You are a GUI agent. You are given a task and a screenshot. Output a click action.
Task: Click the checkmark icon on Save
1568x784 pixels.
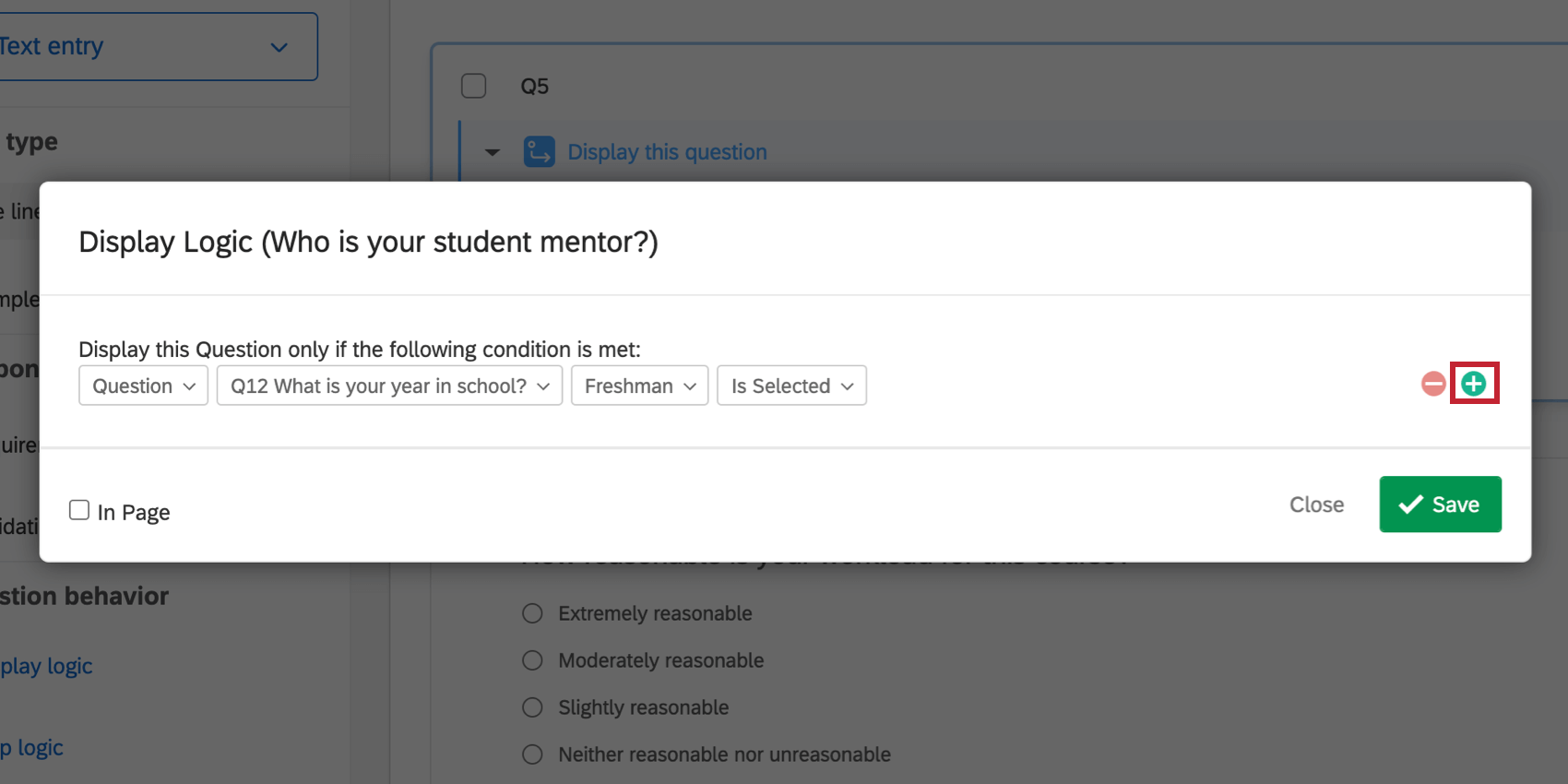pyautogui.click(x=1410, y=505)
